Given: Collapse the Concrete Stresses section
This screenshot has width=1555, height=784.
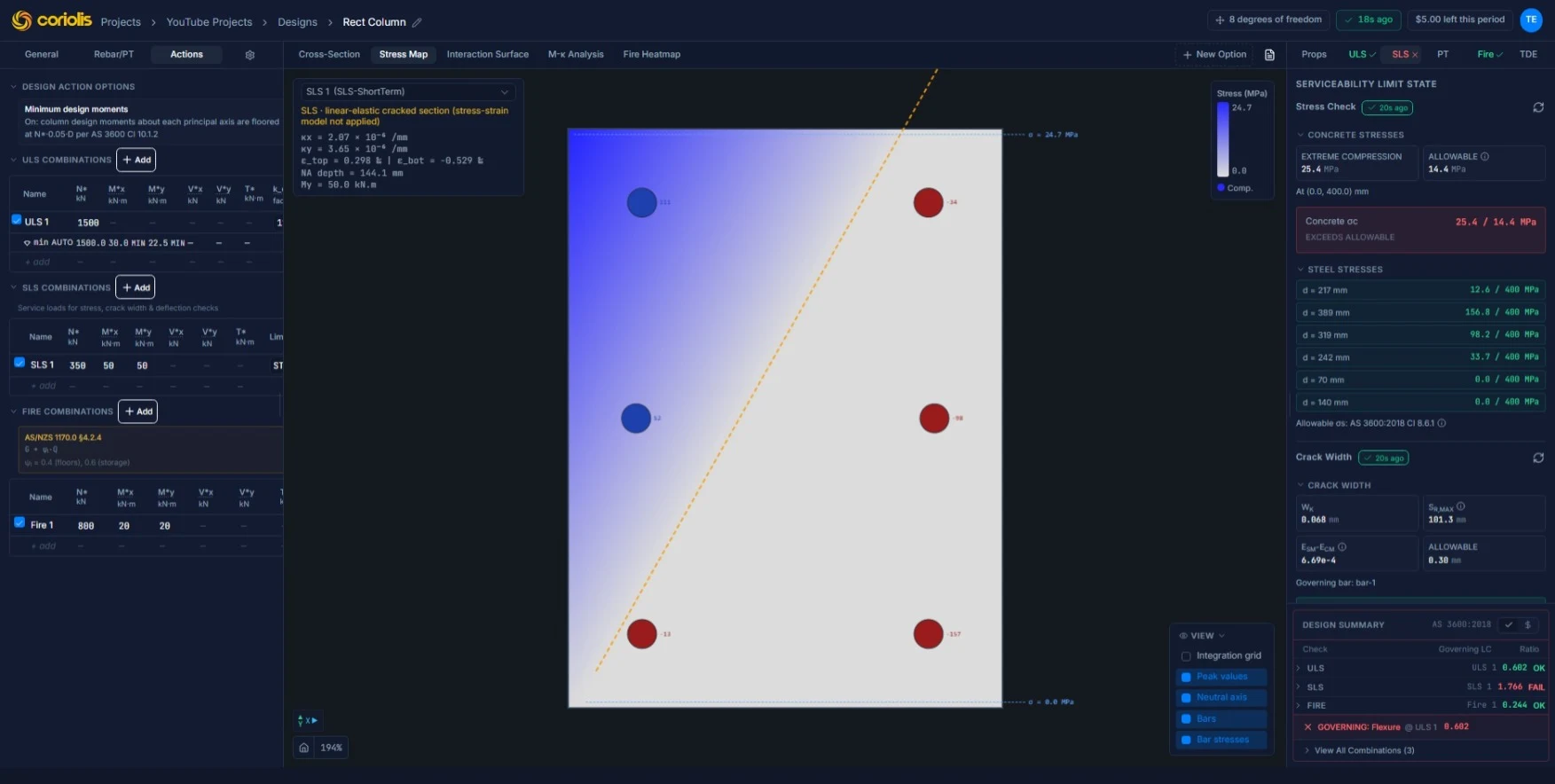Looking at the screenshot, I should (x=1300, y=136).
